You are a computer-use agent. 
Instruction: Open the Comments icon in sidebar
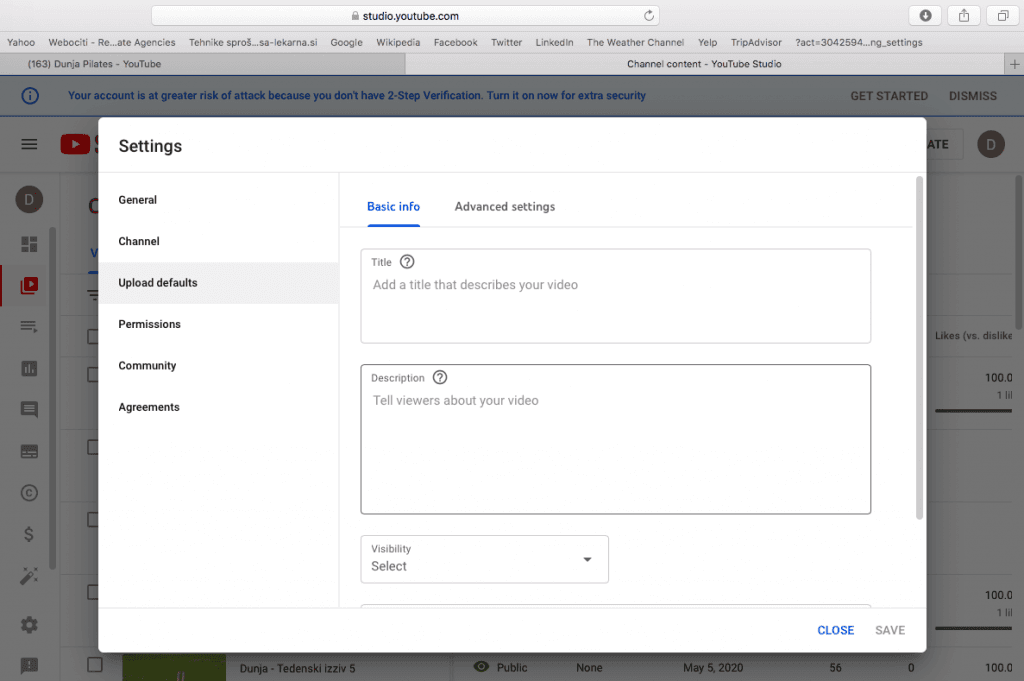coord(29,409)
